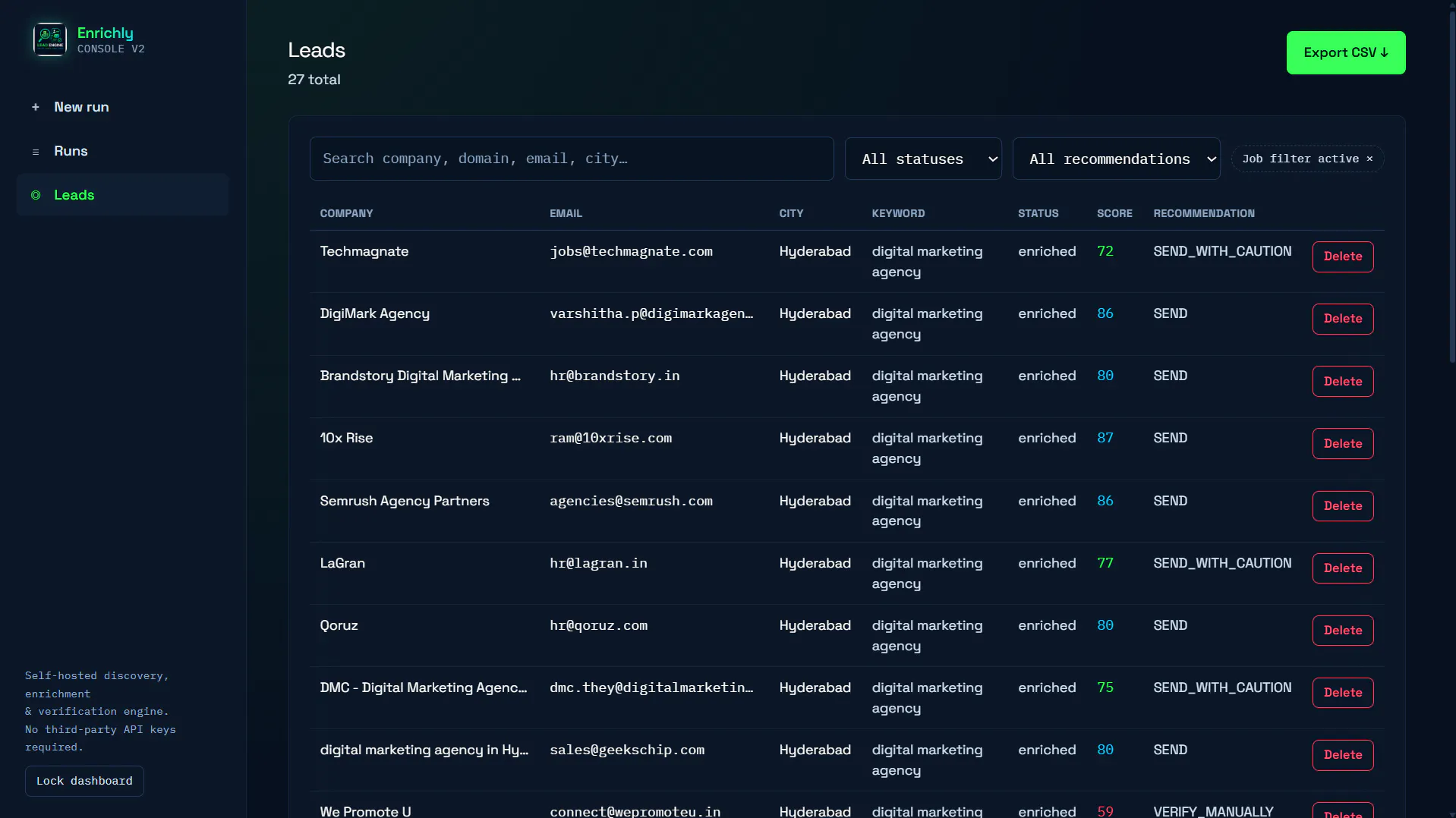Open the Leads page
Viewport: 1456px width, 818px height.
coord(122,195)
